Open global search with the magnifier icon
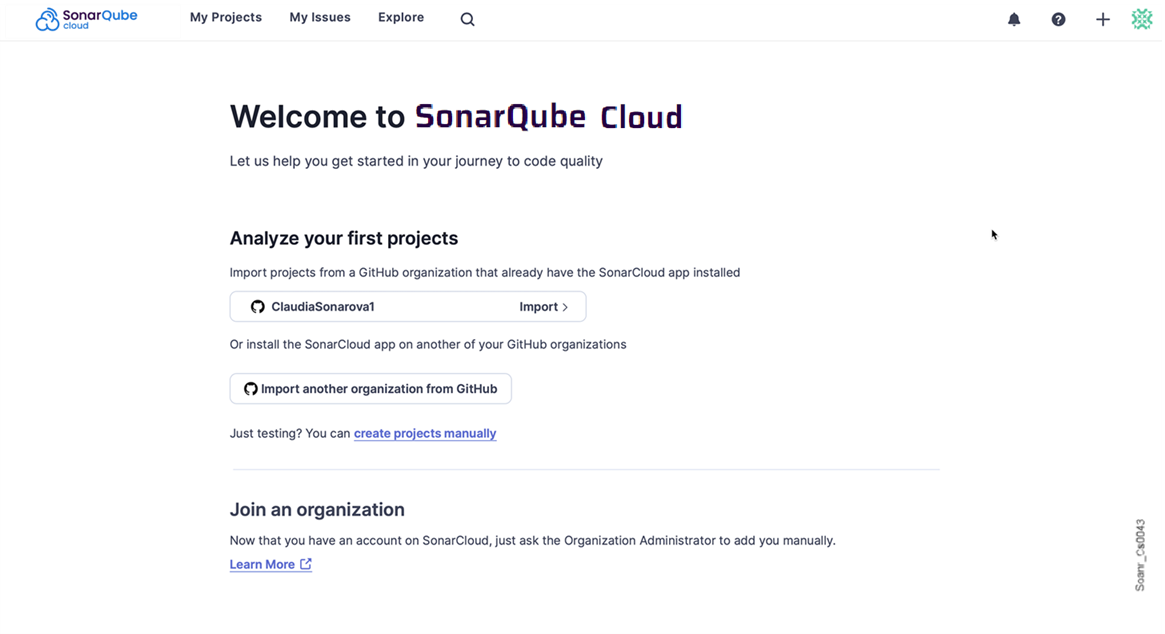The height and width of the screenshot is (634, 1165). pos(467,18)
